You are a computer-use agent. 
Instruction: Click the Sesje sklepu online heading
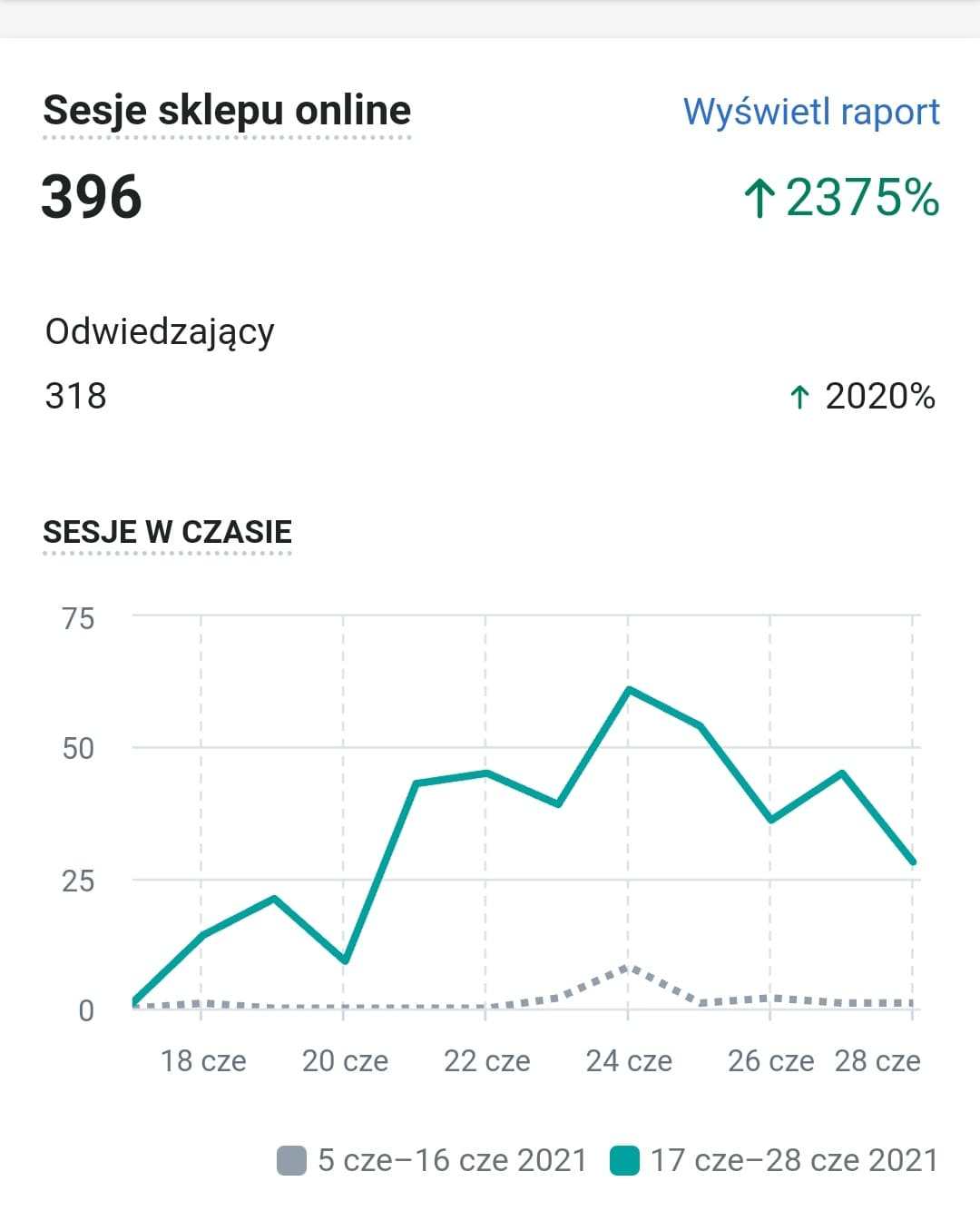227,111
